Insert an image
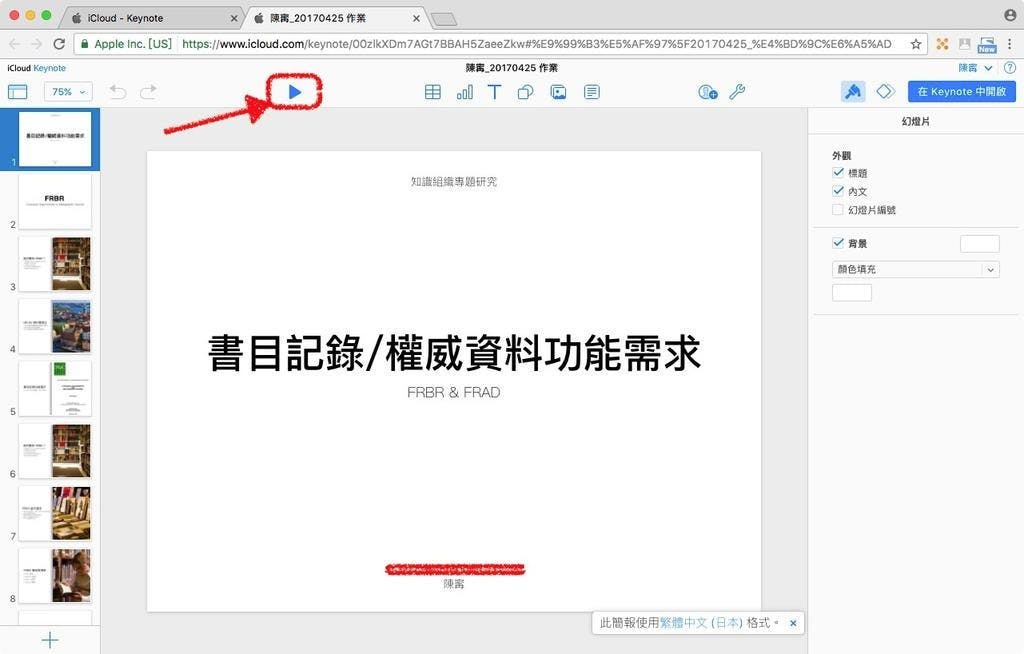This screenshot has height=654, width=1024. click(558, 92)
